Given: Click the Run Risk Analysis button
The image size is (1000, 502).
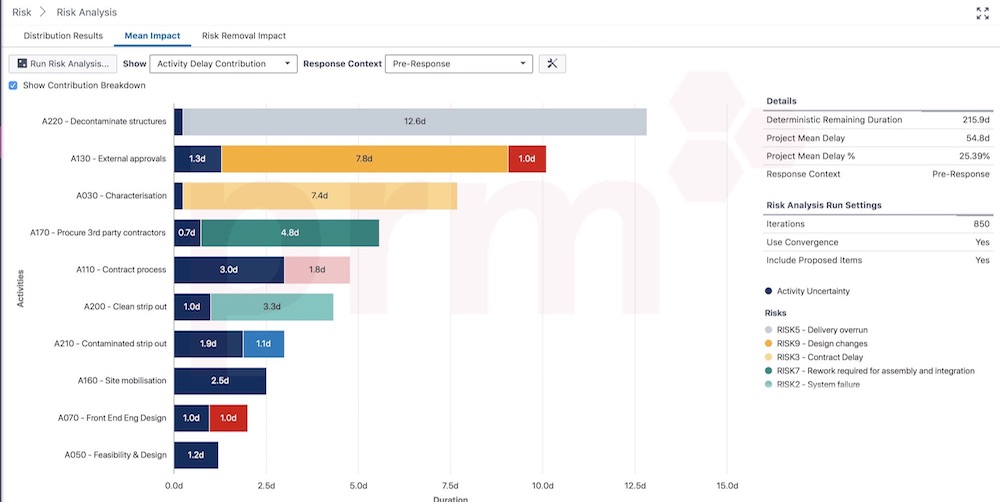Looking at the screenshot, I should point(63,63).
